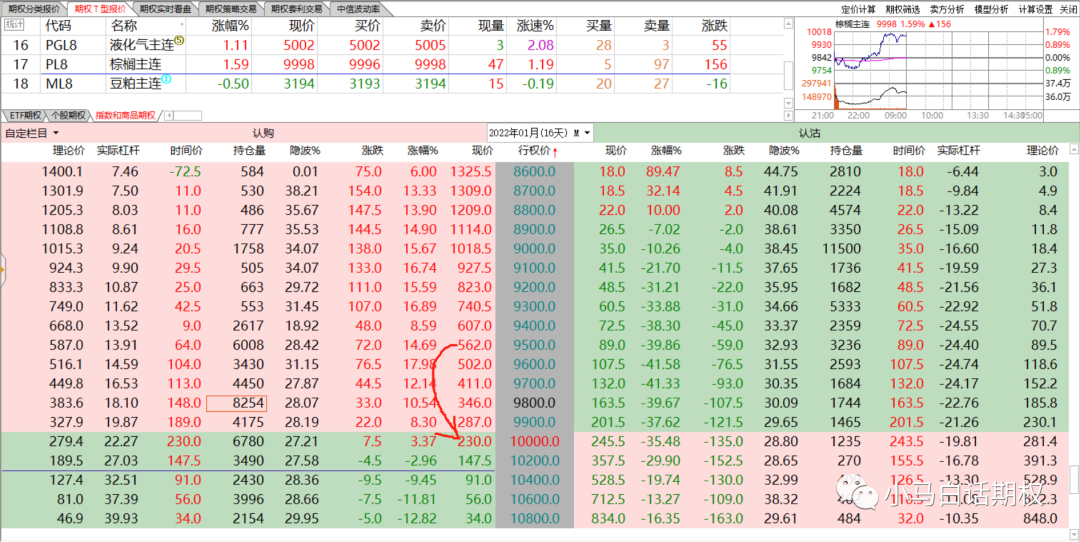Switch to 期权实时看盘 tab
Image resolution: width=1080 pixels, height=542 pixels.
pyautogui.click(x=165, y=8)
